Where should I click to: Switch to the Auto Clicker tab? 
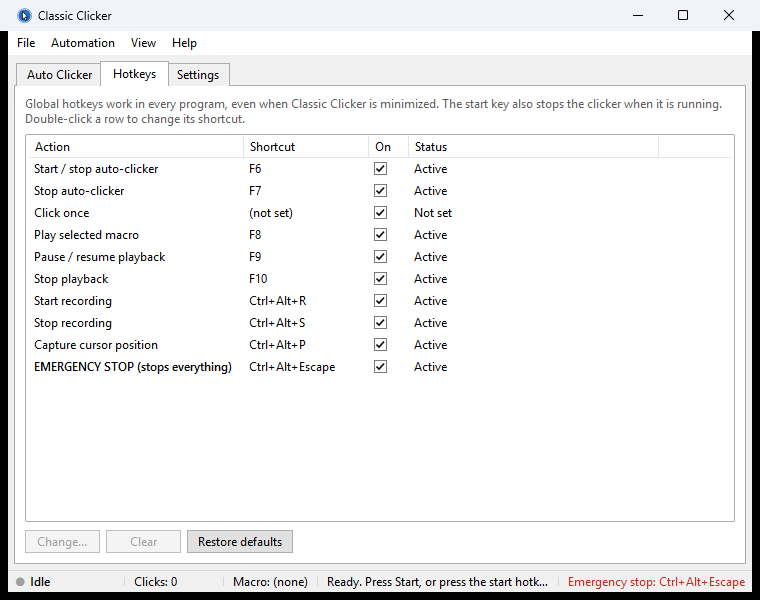point(59,75)
